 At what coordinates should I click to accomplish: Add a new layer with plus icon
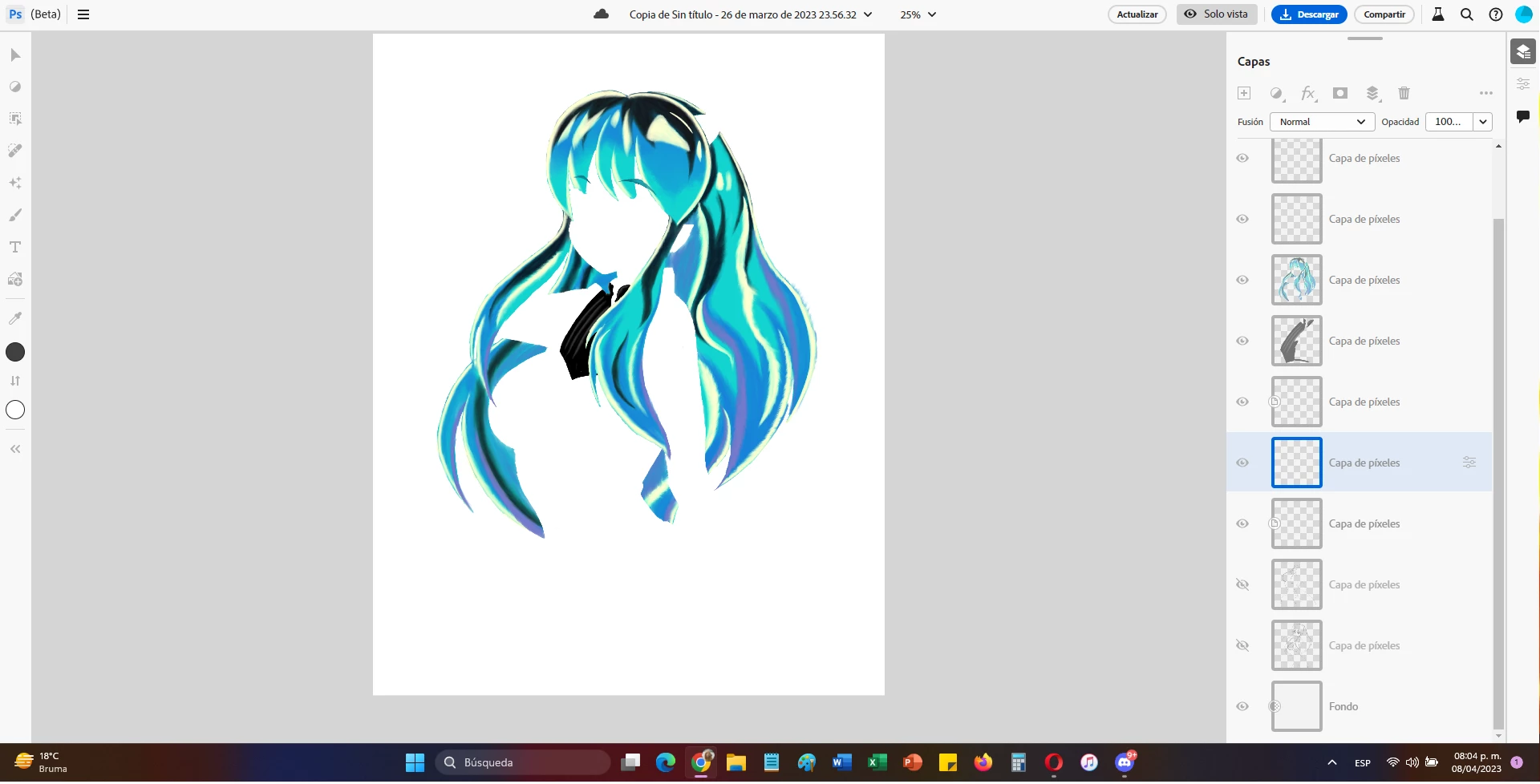1244,93
